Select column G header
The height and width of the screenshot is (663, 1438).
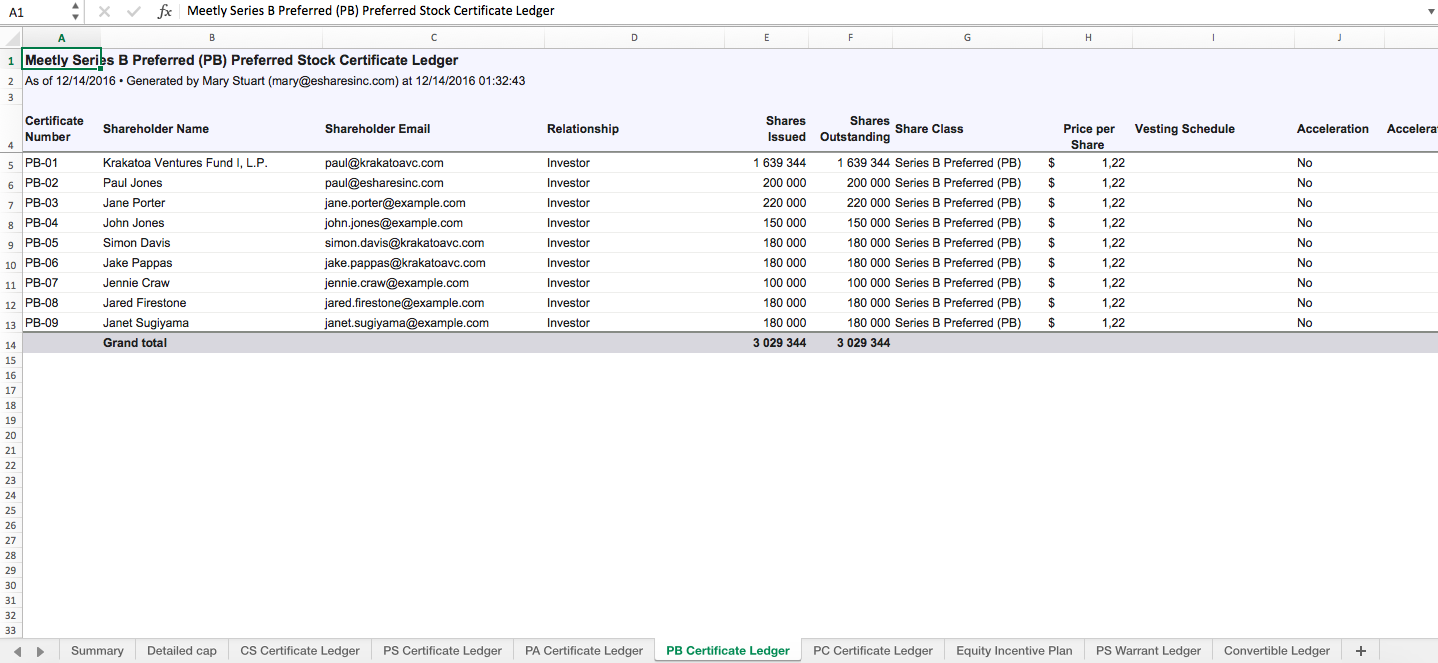pyautogui.click(x=967, y=37)
